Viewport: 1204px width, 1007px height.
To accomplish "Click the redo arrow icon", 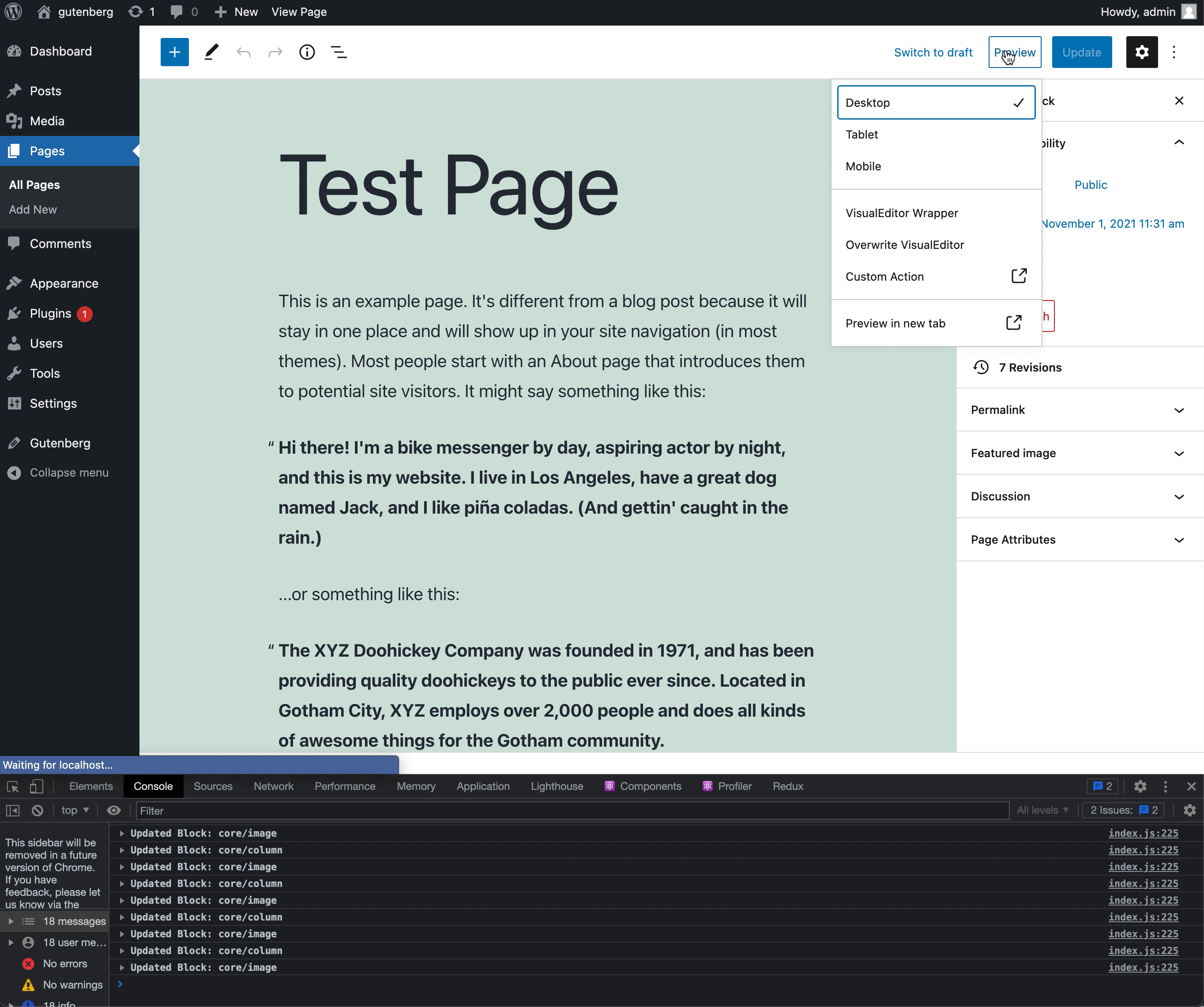I will coord(274,52).
